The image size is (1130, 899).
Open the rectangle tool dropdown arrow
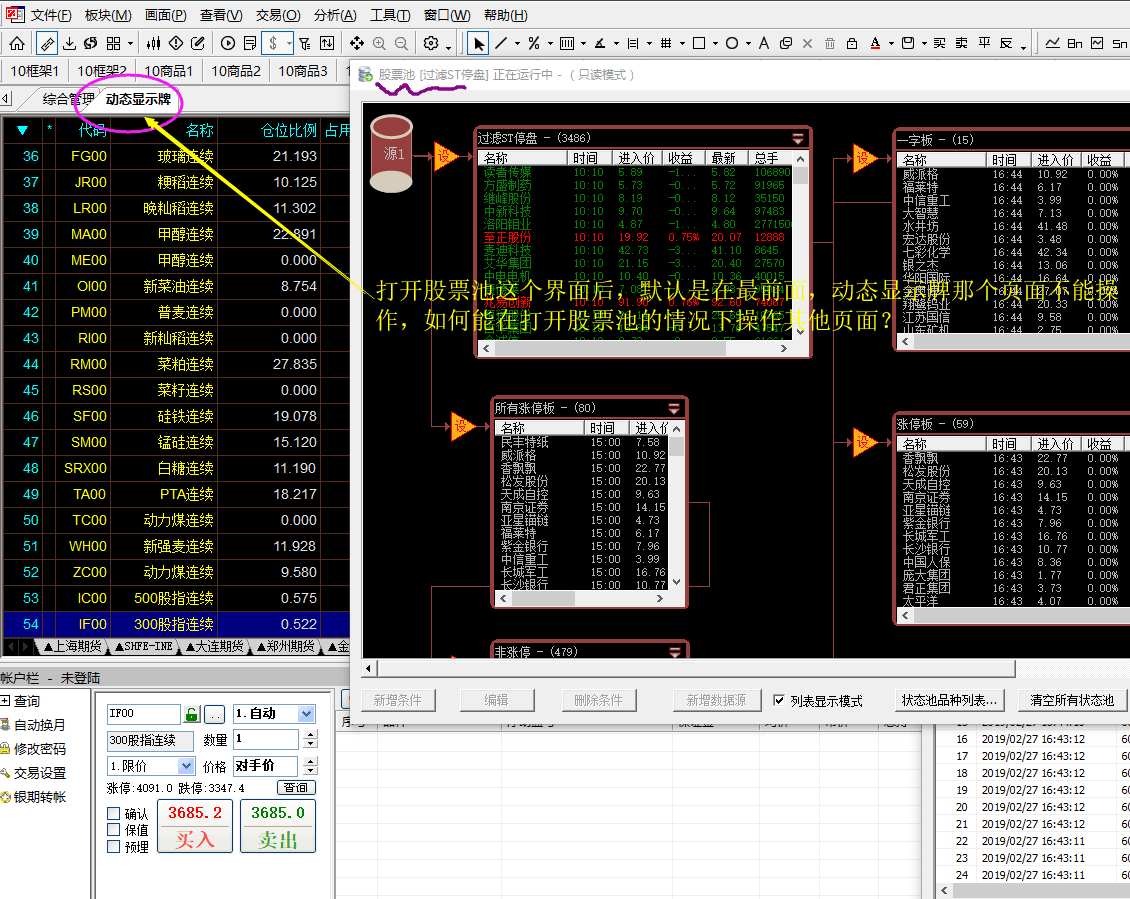tap(715, 44)
